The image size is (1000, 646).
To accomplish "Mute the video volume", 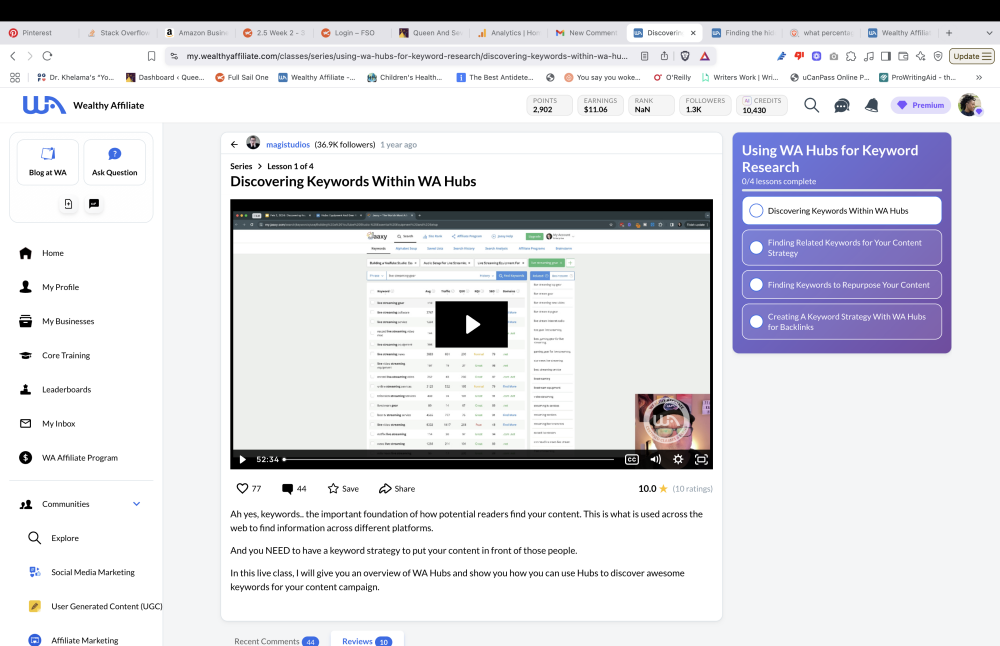I will click(x=655, y=459).
